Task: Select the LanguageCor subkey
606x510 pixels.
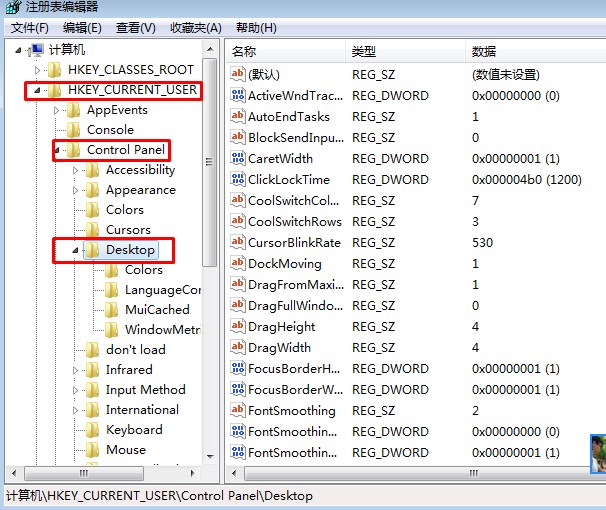Action: tap(163, 290)
